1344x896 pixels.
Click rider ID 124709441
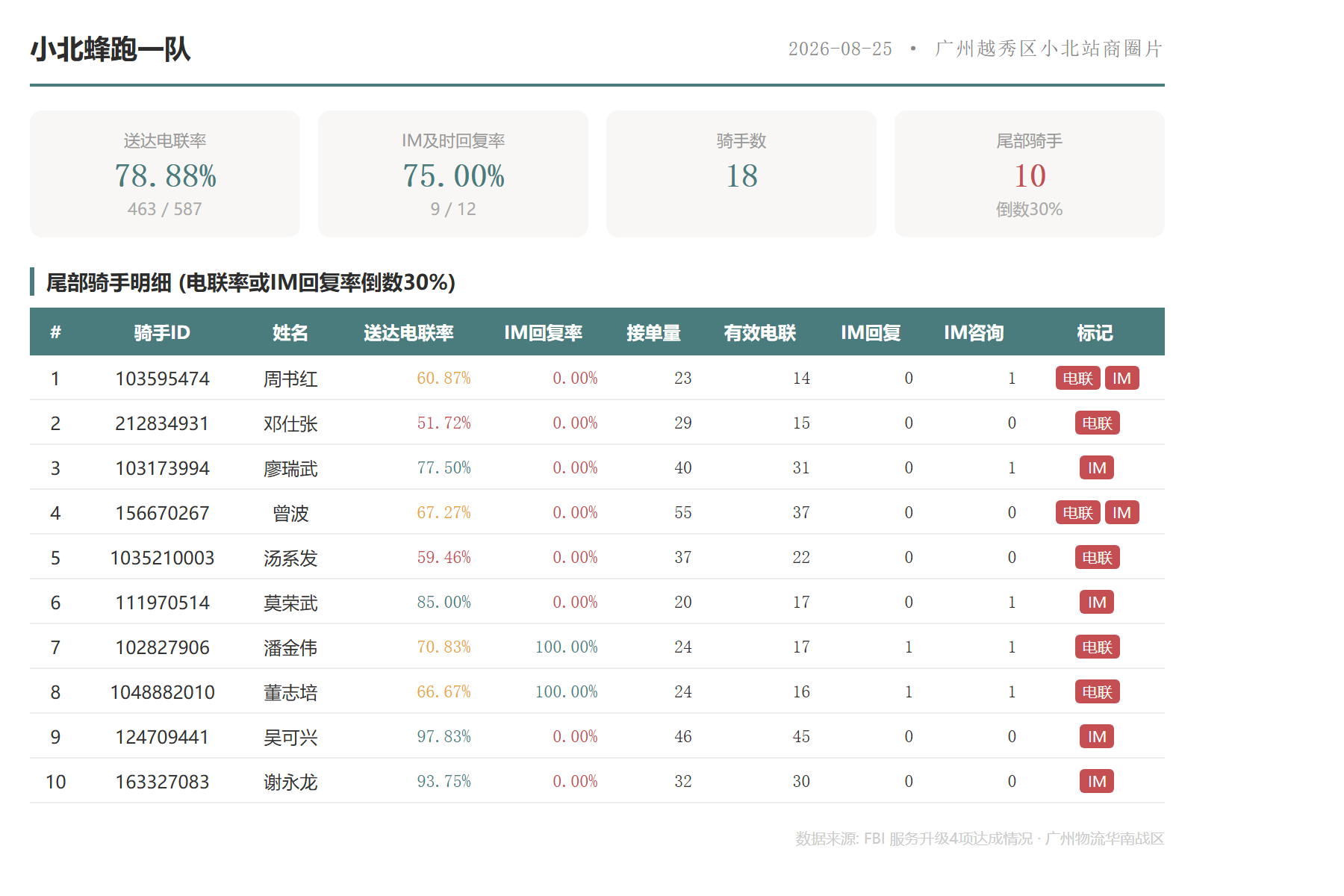pyautogui.click(x=162, y=737)
